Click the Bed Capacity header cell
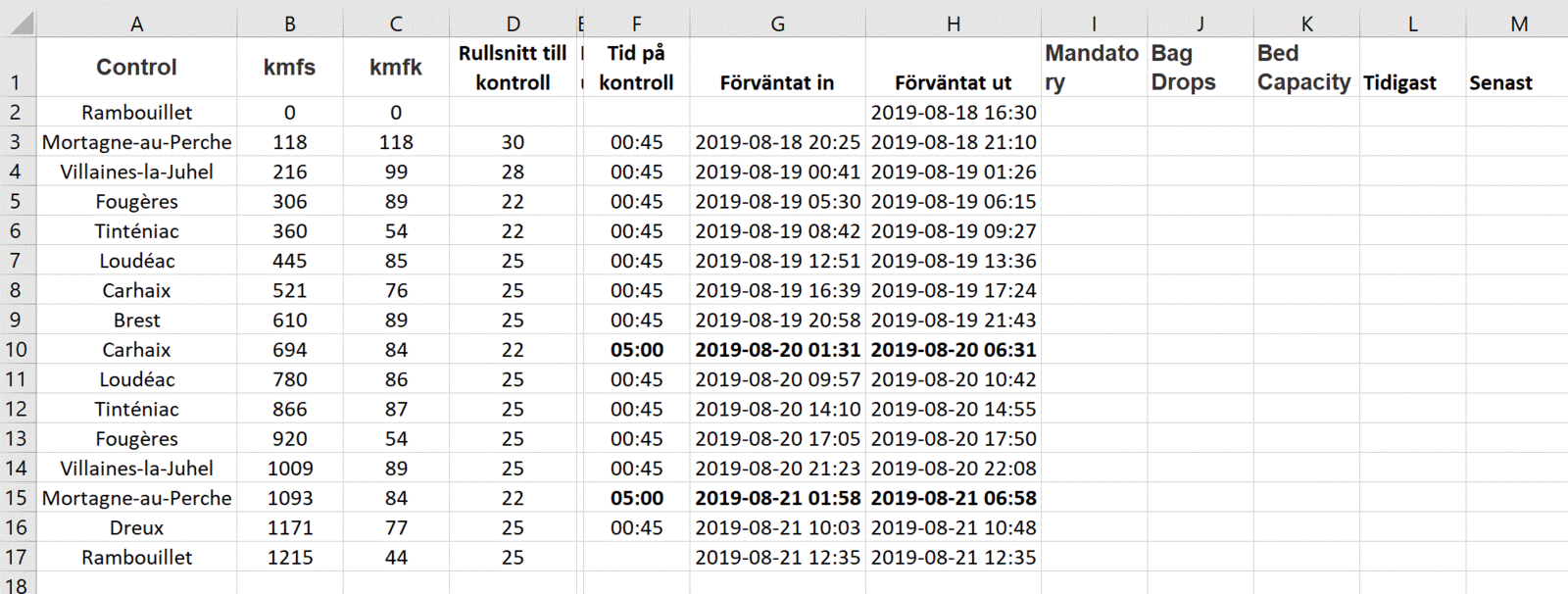The width and height of the screenshot is (1568, 594). coord(1305,68)
